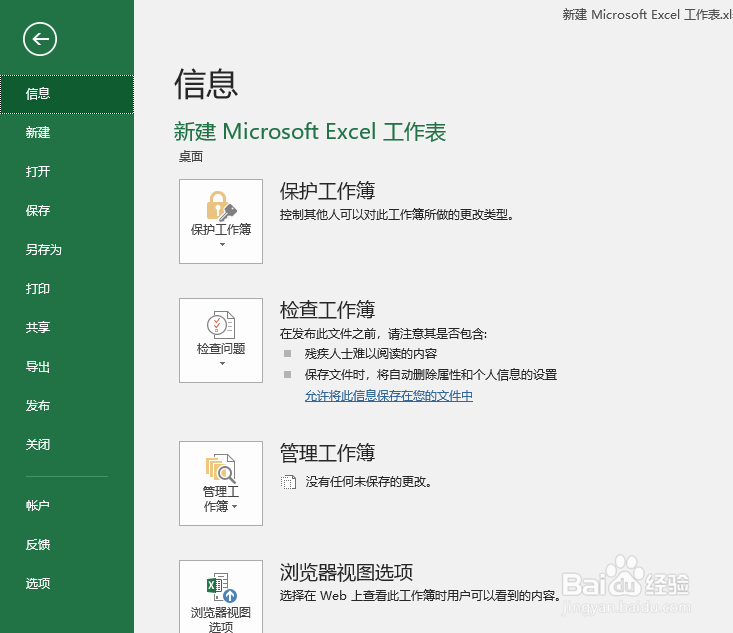The width and height of the screenshot is (733, 633).
Task: Click the green 新建 Microsoft Excel 工作表 file title
Action: 310,131
